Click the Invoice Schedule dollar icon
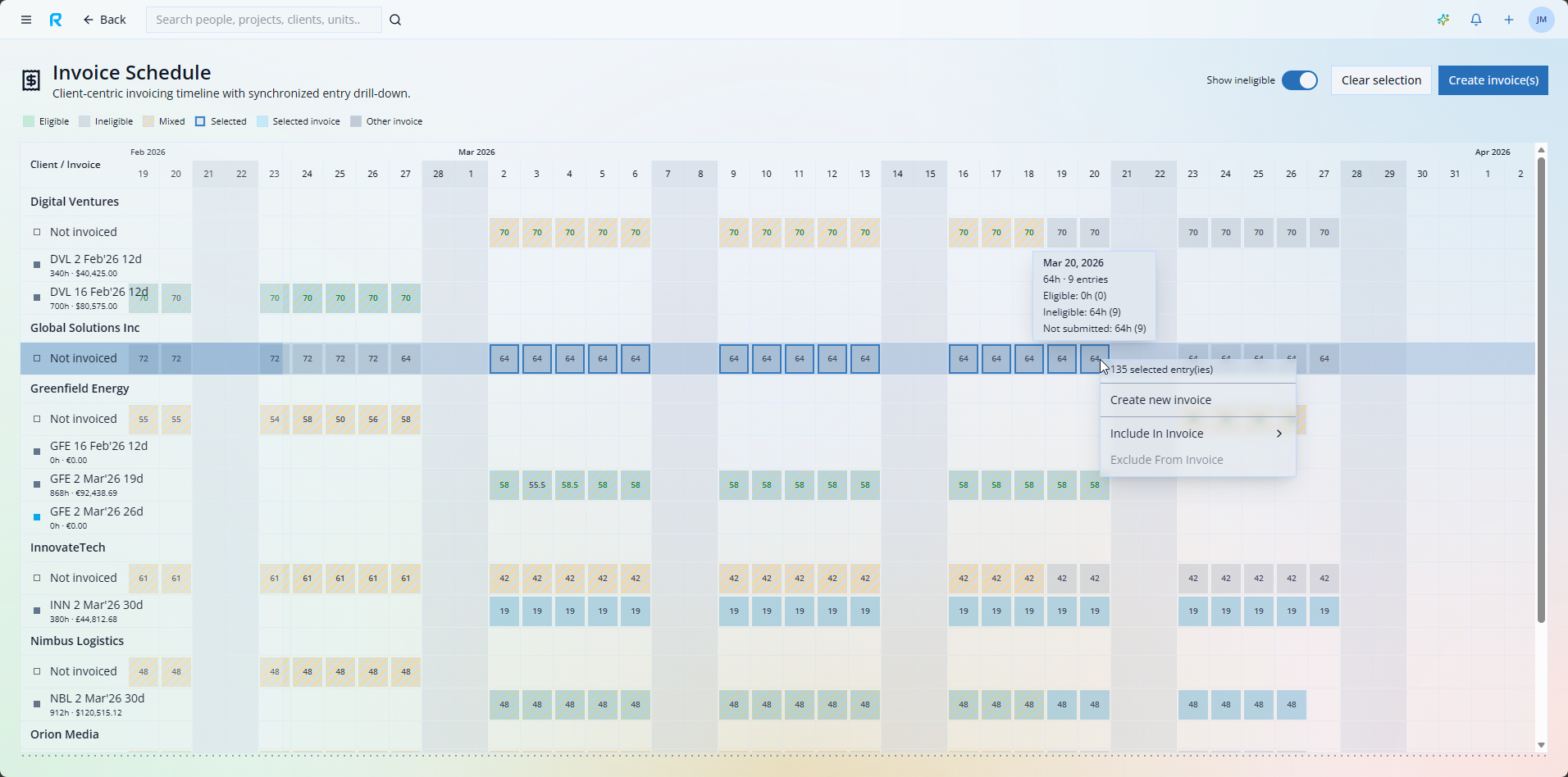 pos(31,80)
